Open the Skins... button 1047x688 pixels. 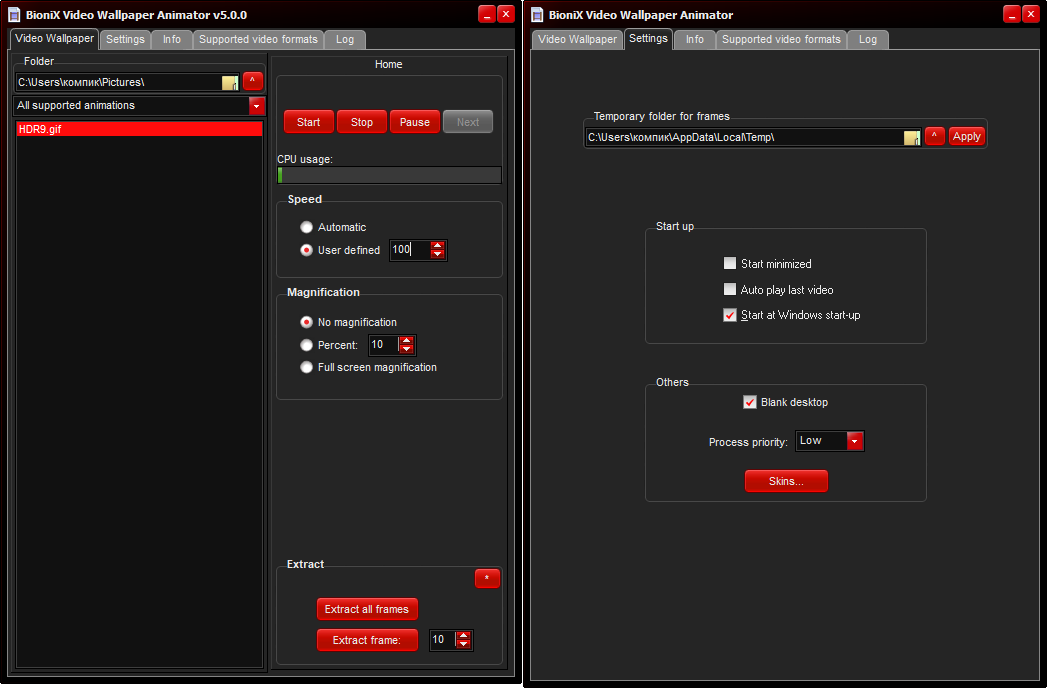(786, 481)
